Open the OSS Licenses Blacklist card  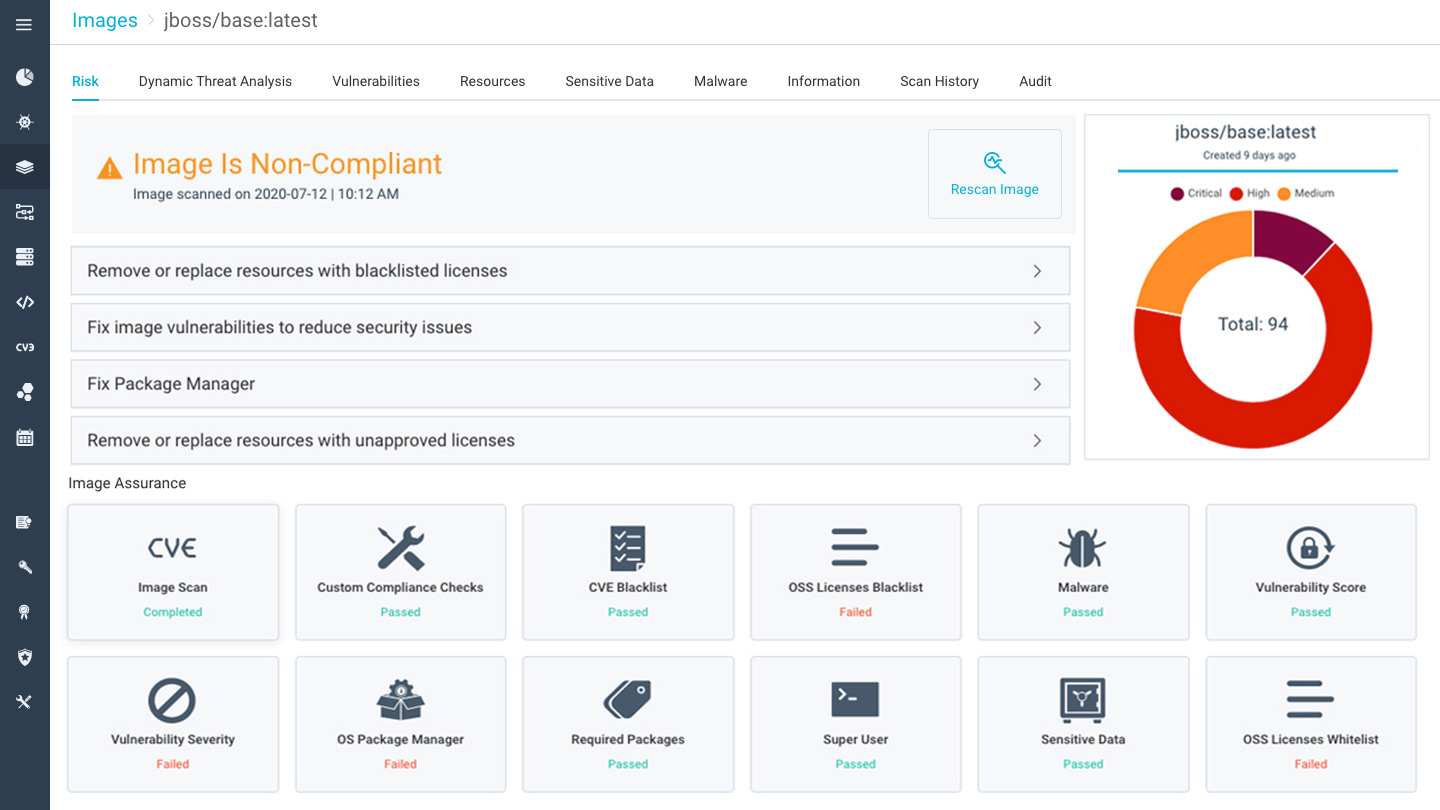click(856, 572)
